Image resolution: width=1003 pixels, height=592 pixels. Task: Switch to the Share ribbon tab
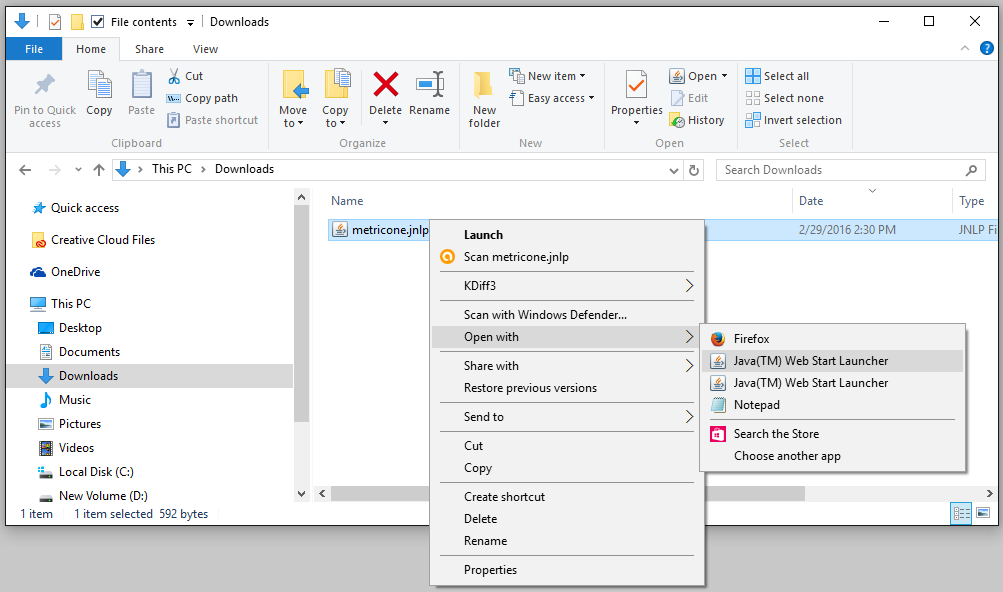tap(149, 49)
